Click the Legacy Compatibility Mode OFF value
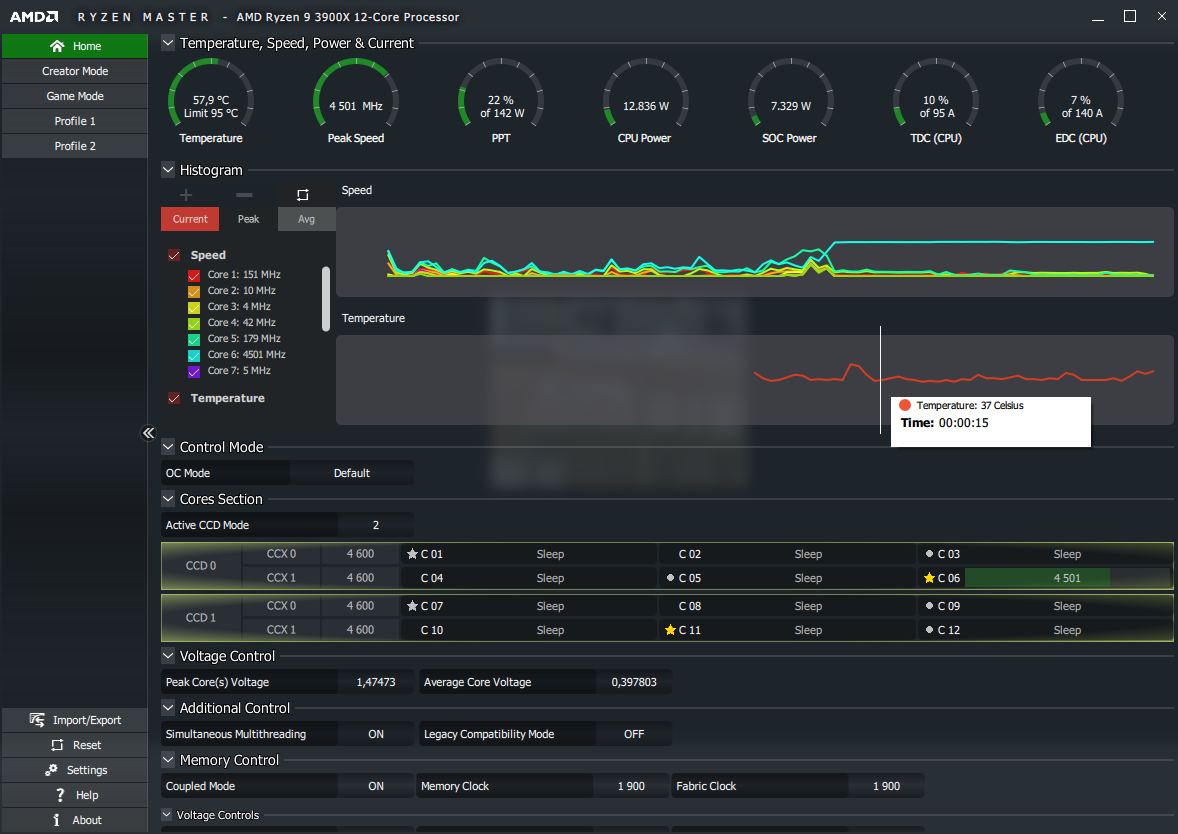The width and height of the screenshot is (1178, 834). click(634, 734)
